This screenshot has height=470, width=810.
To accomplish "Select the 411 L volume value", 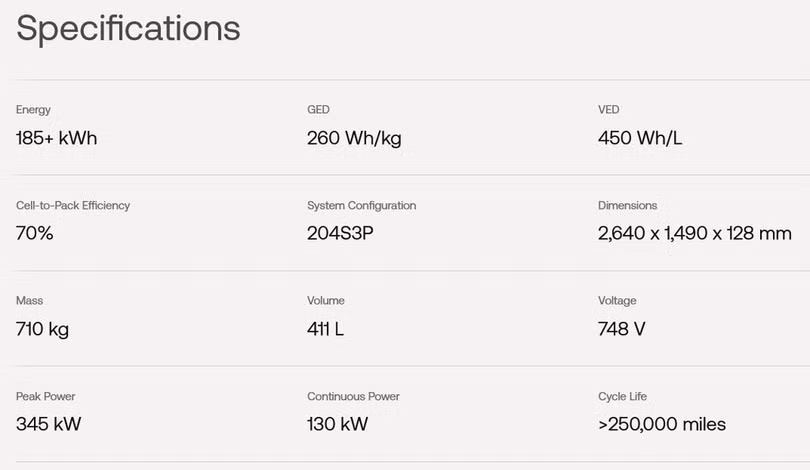I will (x=326, y=329).
